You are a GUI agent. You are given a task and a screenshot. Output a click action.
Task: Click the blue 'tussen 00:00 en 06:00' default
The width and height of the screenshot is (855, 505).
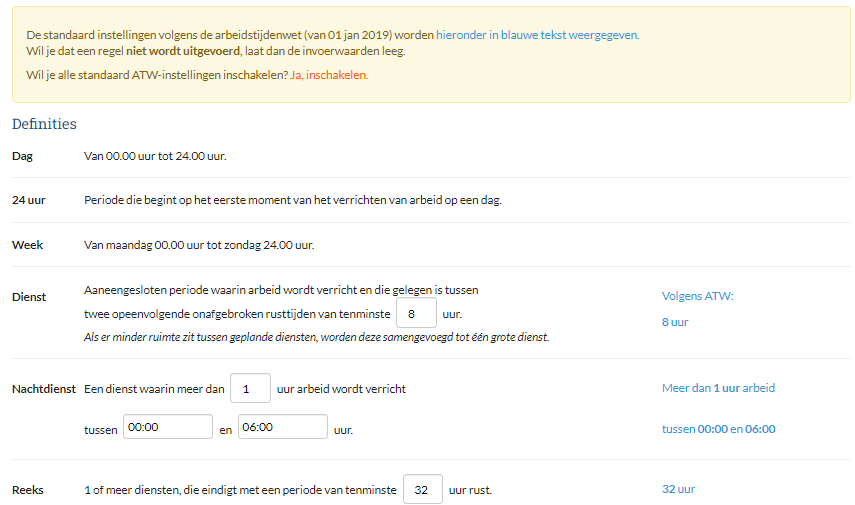tap(718, 429)
